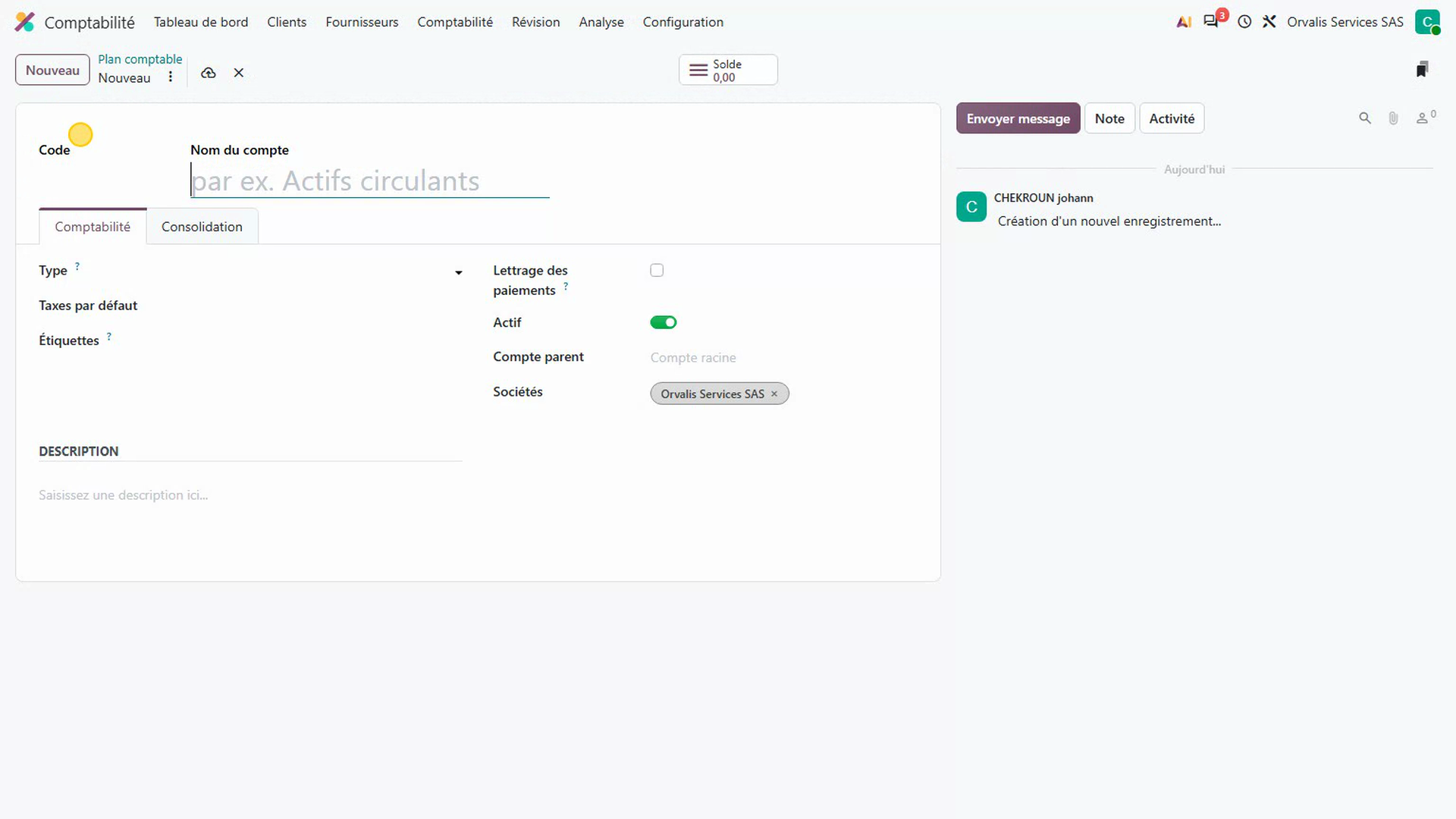The width and height of the screenshot is (1456, 819).
Task: Open the Tableau de bord menu
Action: [201, 22]
